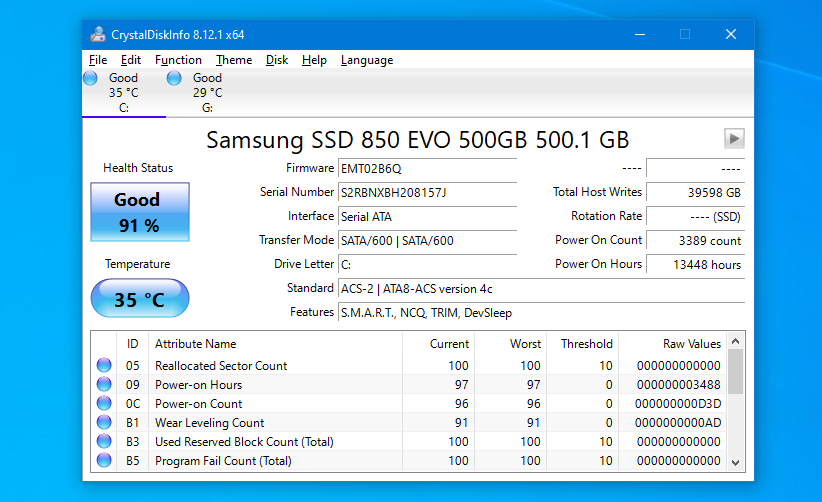The height and width of the screenshot is (502, 822).
Task: Click status orb for G: drive tab
Action: coord(174,79)
